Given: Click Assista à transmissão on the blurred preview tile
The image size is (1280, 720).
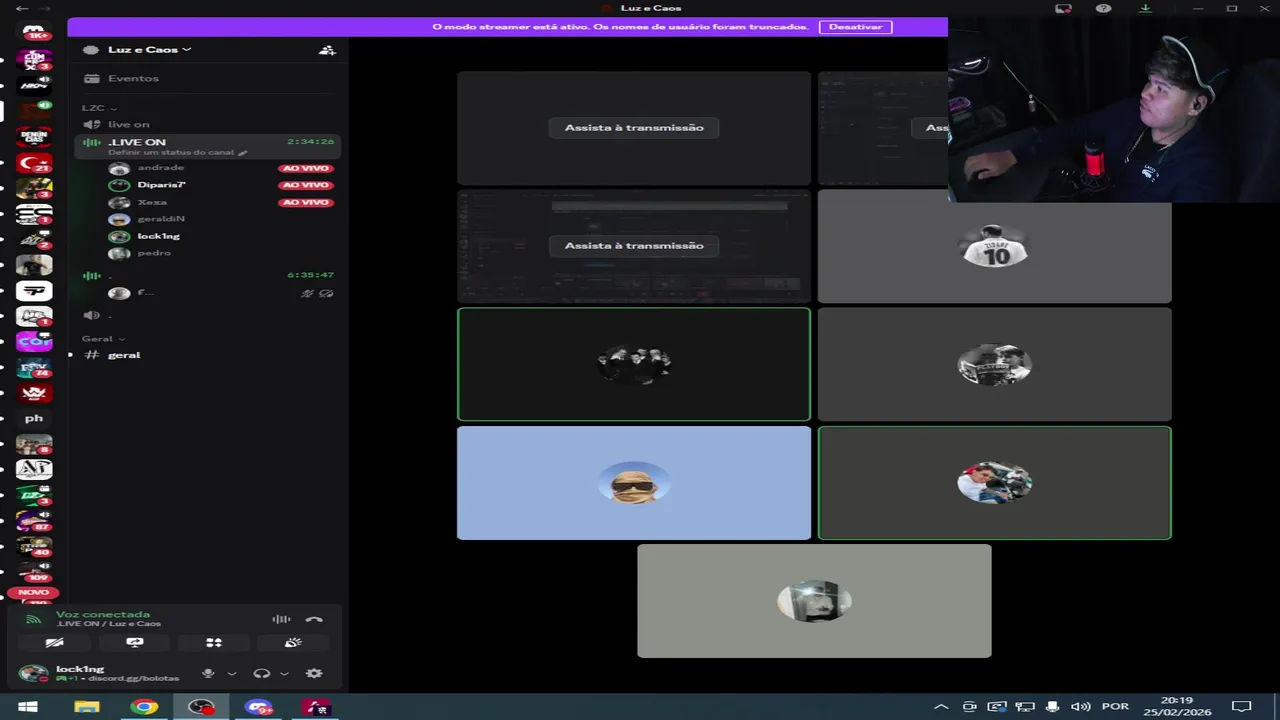Looking at the screenshot, I should pyautogui.click(x=634, y=246).
